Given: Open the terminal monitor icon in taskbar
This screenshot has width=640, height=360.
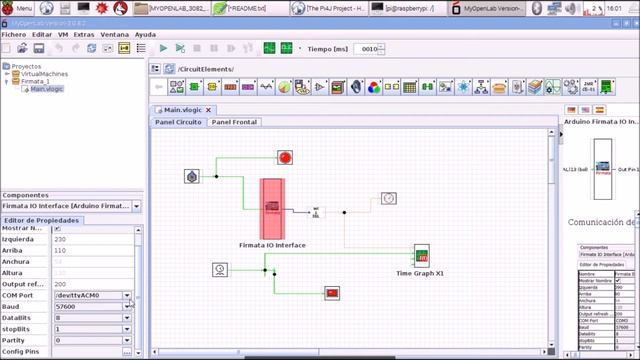Looking at the screenshot, I should click(x=83, y=8).
